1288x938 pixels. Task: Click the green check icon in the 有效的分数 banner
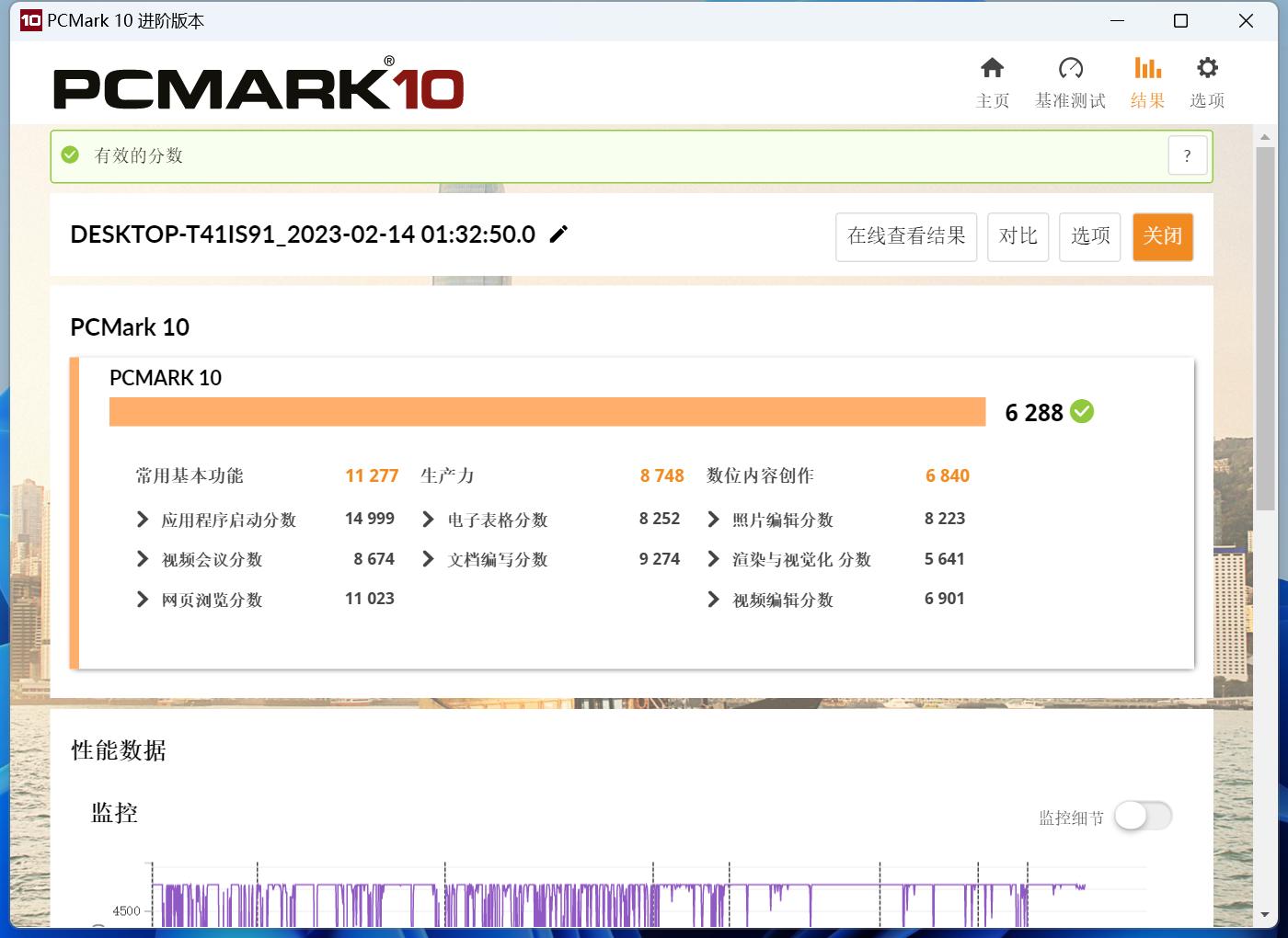tap(70, 154)
